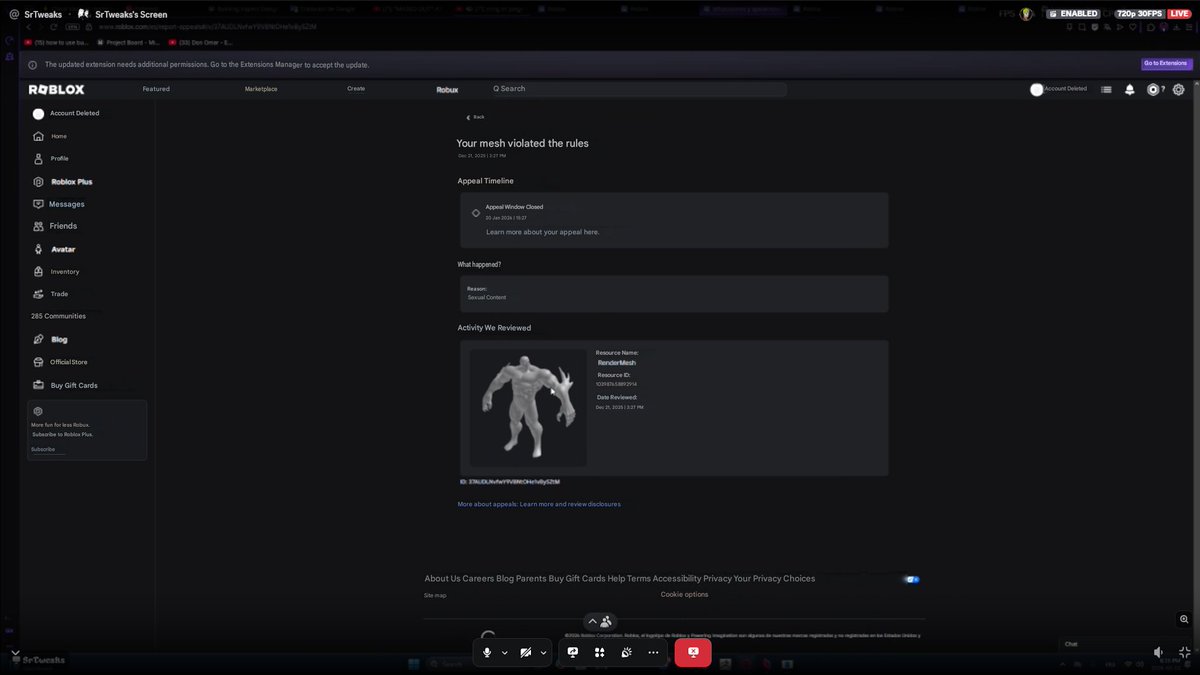The height and width of the screenshot is (675, 1200).
Task: Adjust the stream volume speaker icon
Action: (x=1158, y=652)
